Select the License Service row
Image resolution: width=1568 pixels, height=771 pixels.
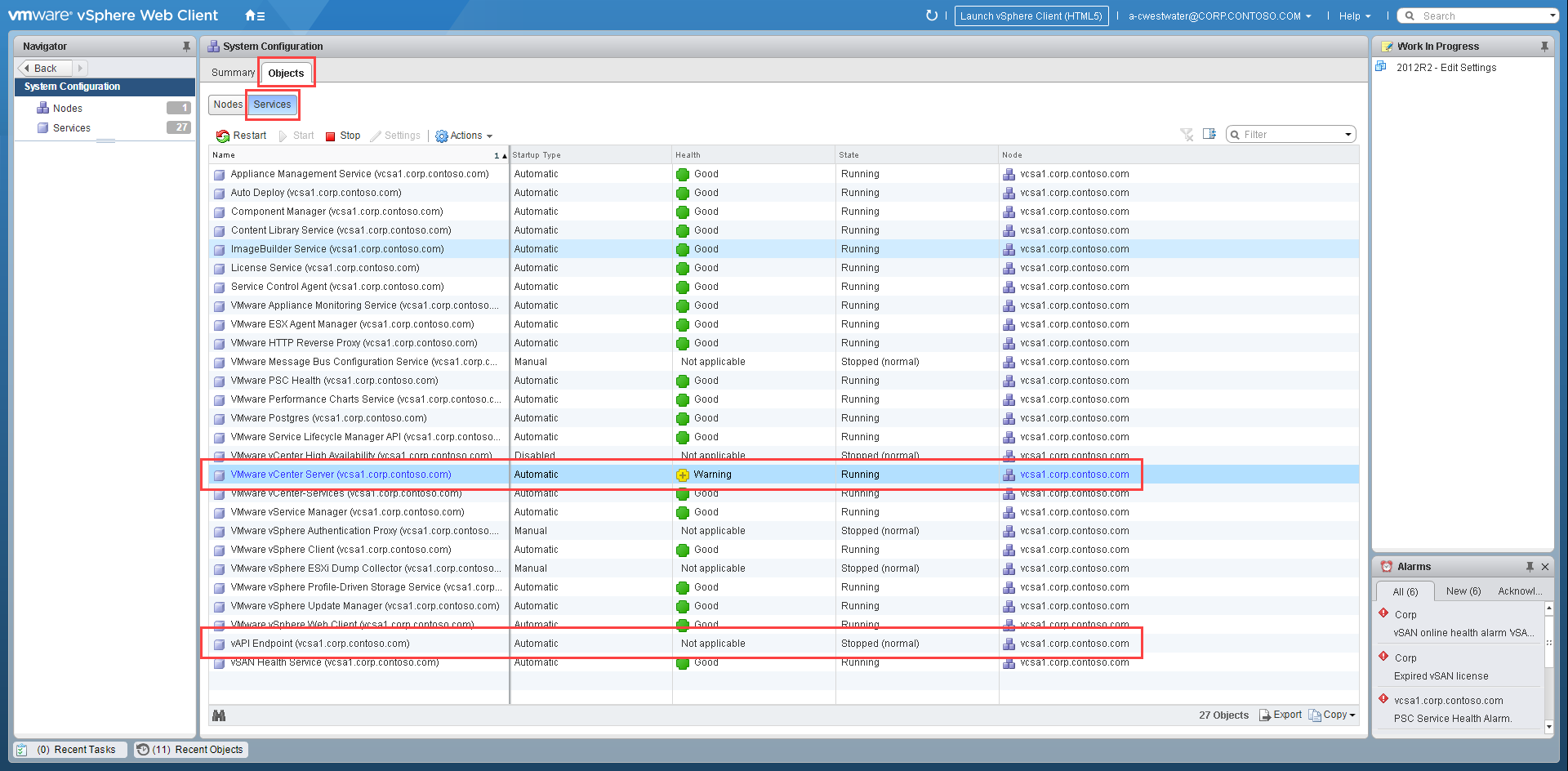pyautogui.click(x=784, y=268)
